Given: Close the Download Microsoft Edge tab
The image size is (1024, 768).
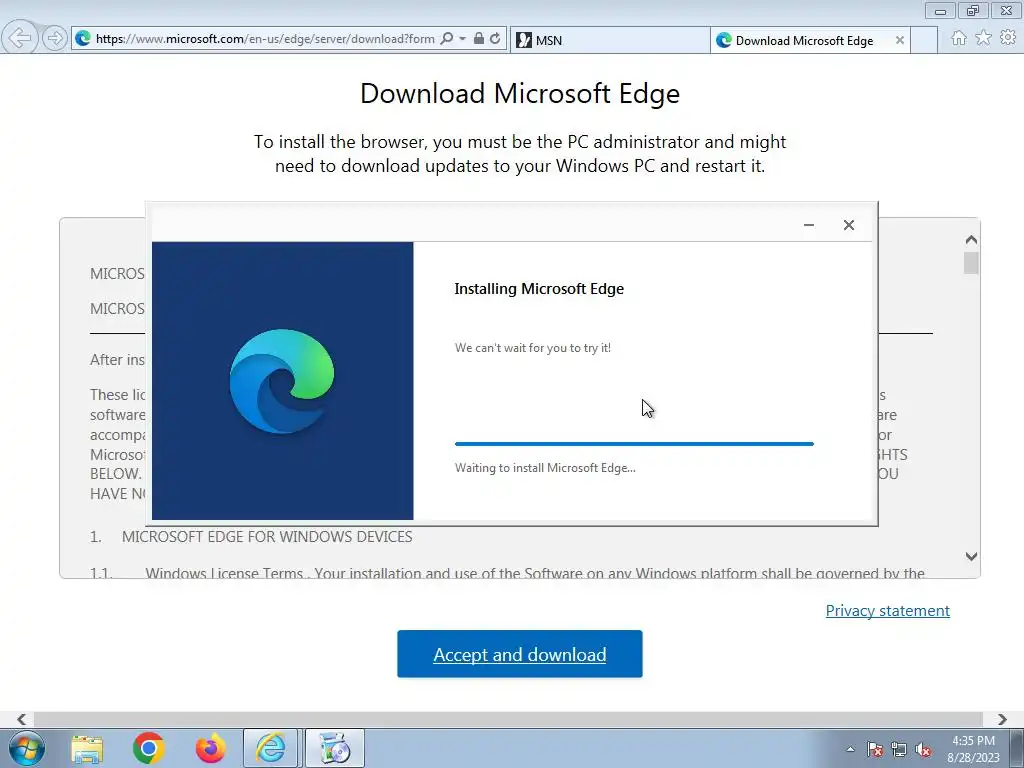Looking at the screenshot, I should pyautogui.click(x=899, y=40).
